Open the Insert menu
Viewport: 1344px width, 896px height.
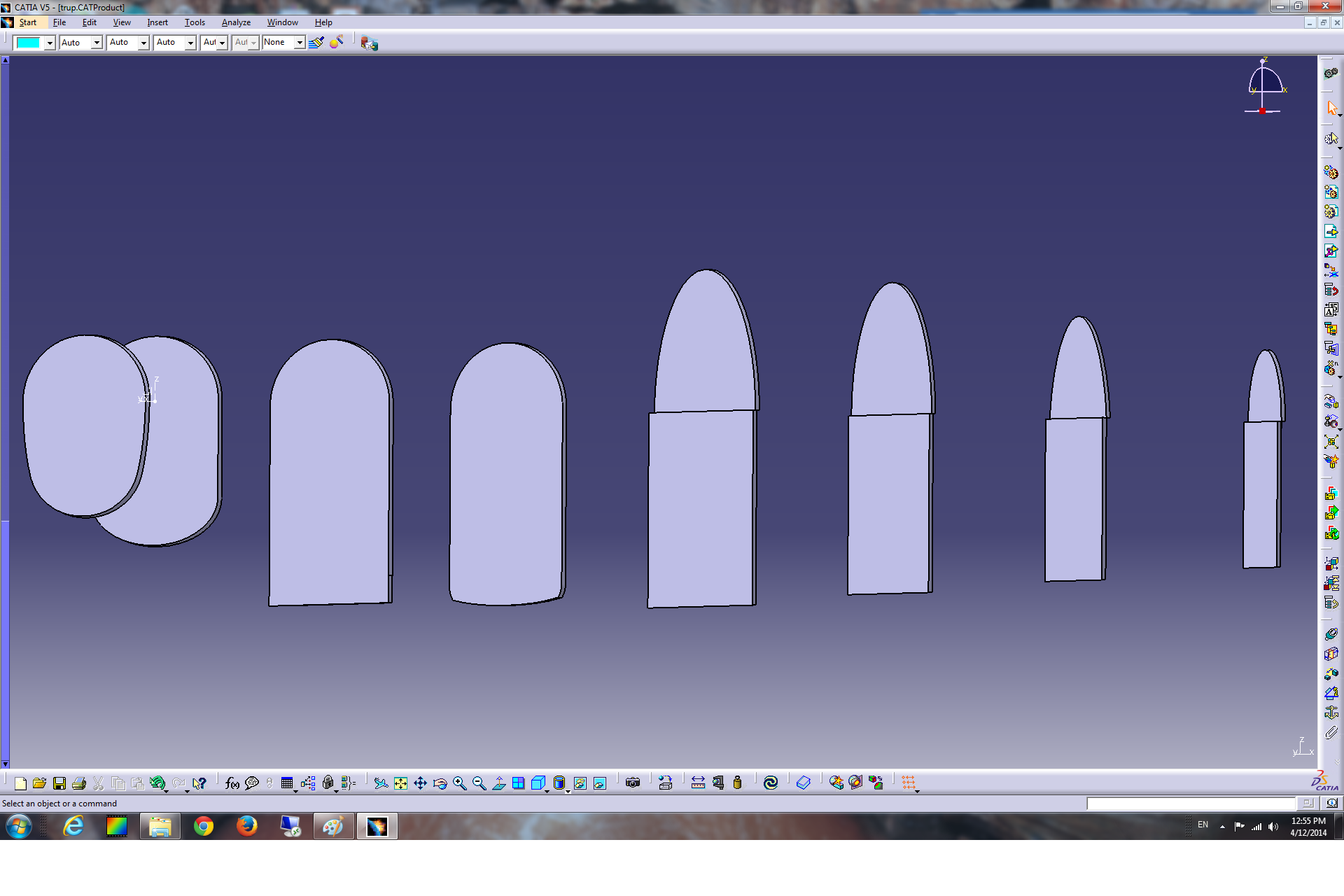[x=157, y=22]
